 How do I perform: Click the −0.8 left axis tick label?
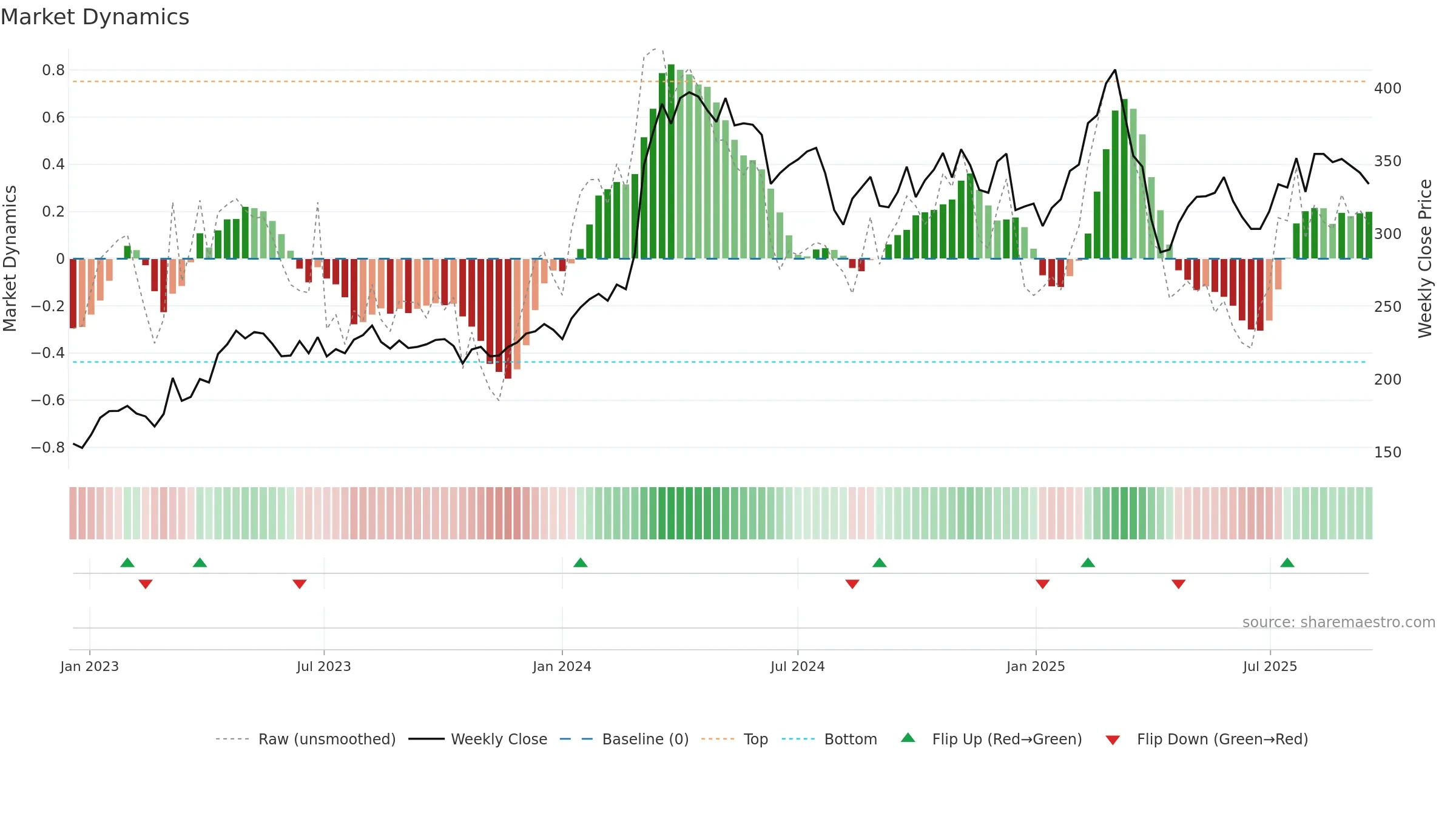[x=48, y=448]
